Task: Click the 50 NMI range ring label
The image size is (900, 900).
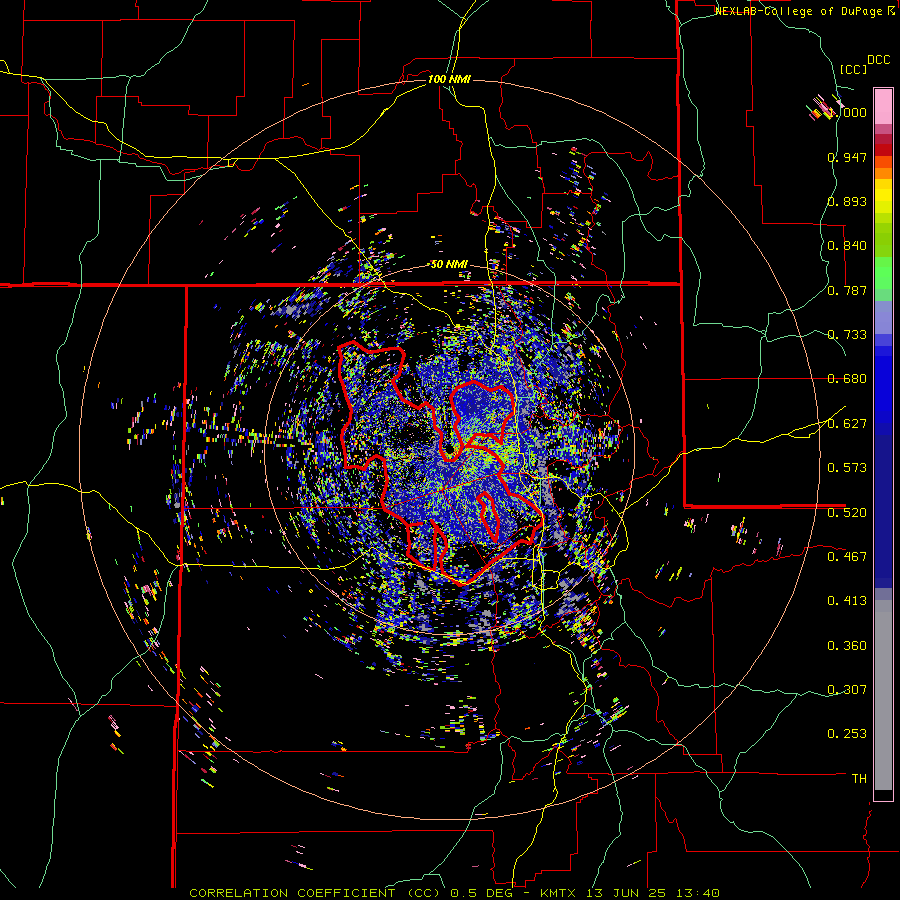Action: 449,265
